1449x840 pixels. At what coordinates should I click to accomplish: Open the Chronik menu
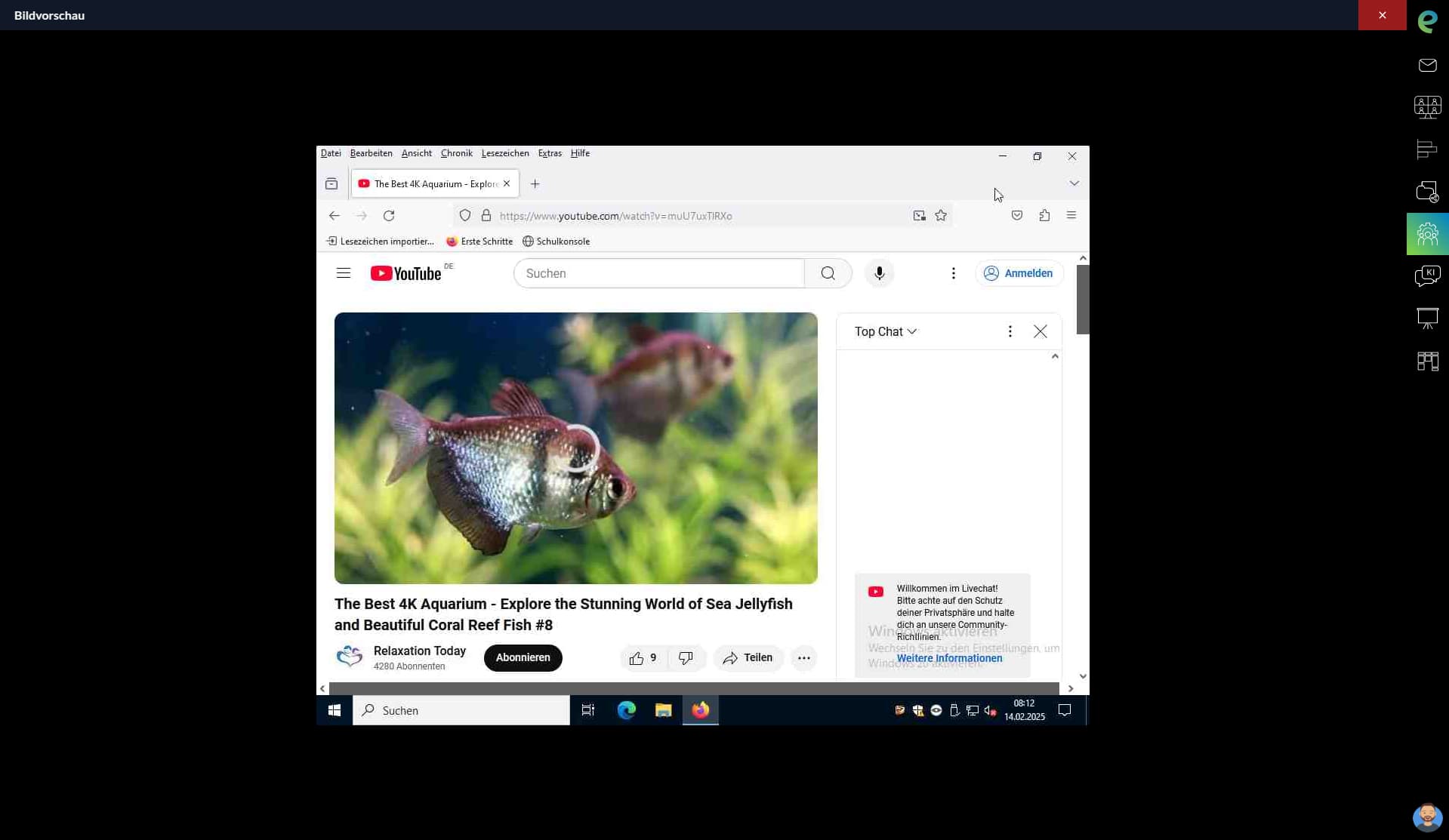pyautogui.click(x=457, y=153)
